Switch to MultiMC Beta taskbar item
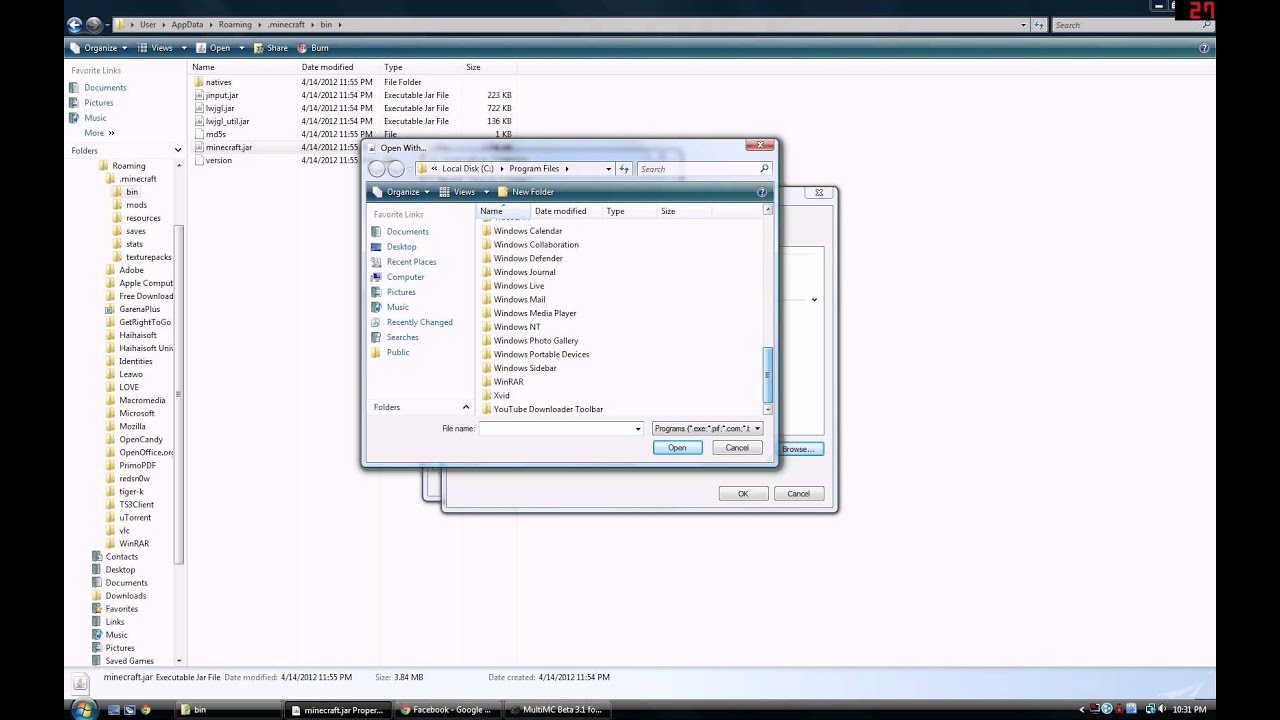1280x720 pixels. (556, 710)
